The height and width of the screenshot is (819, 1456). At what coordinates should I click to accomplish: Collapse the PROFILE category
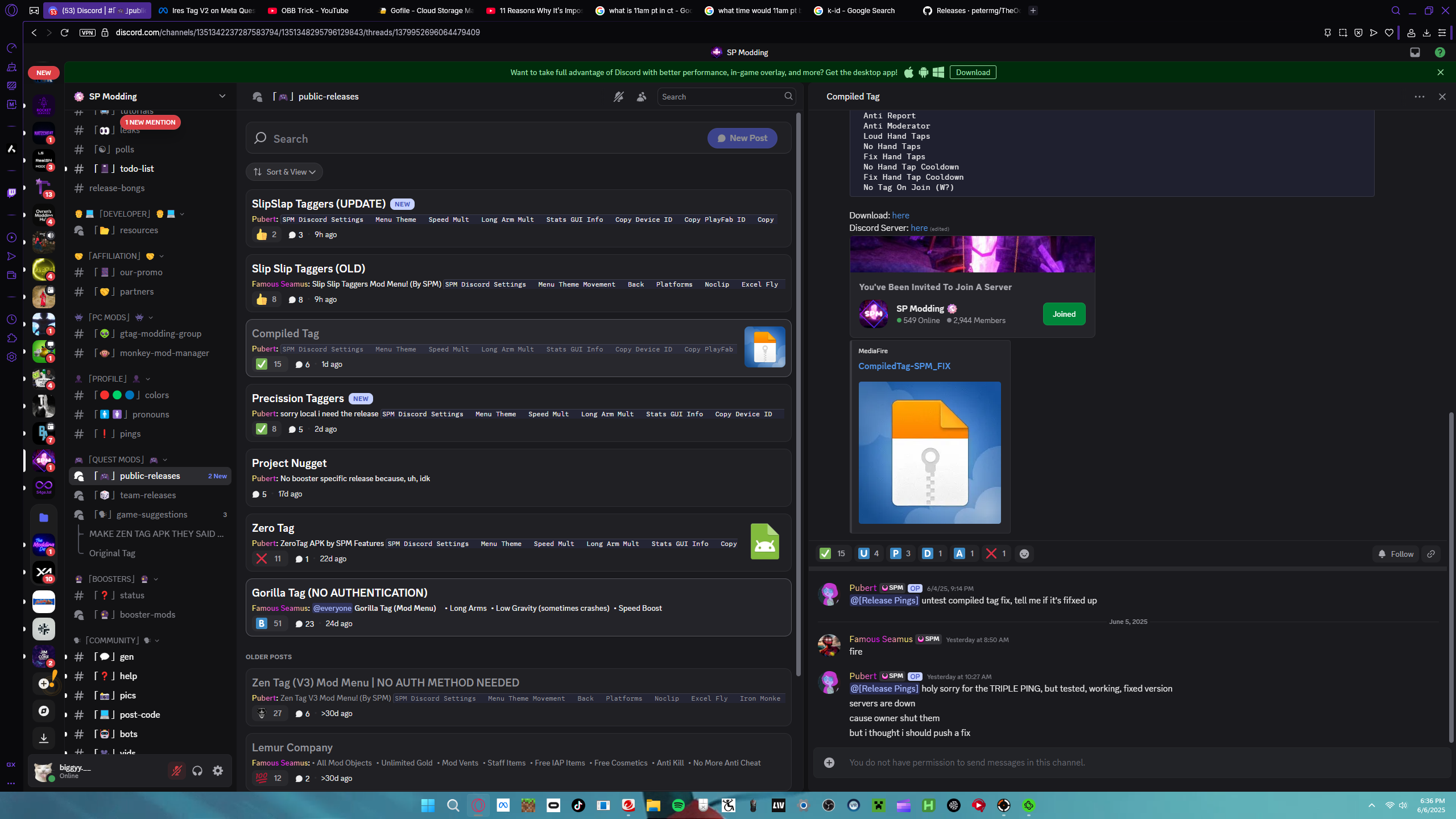coord(113,379)
